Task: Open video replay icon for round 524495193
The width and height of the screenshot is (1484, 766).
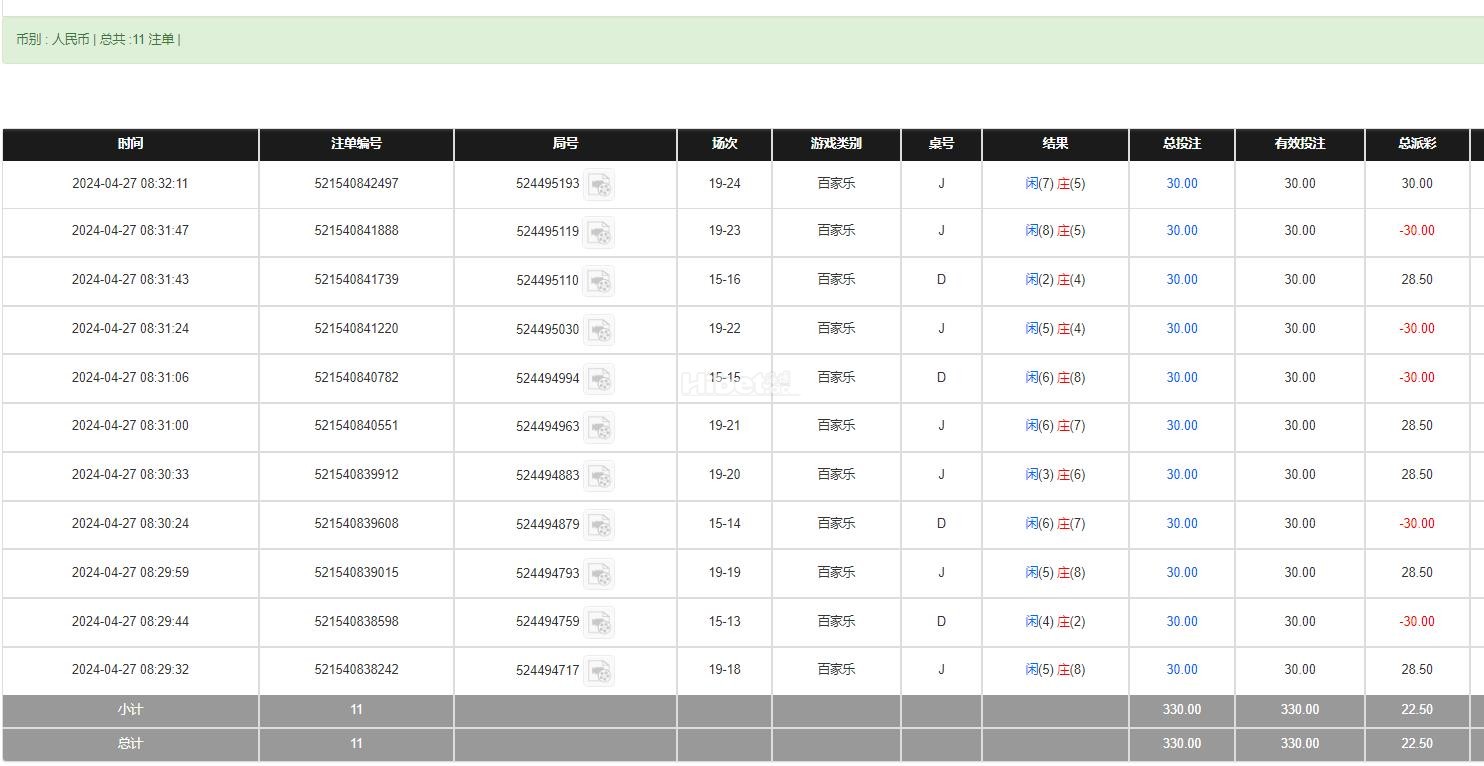Action: [599, 185]
